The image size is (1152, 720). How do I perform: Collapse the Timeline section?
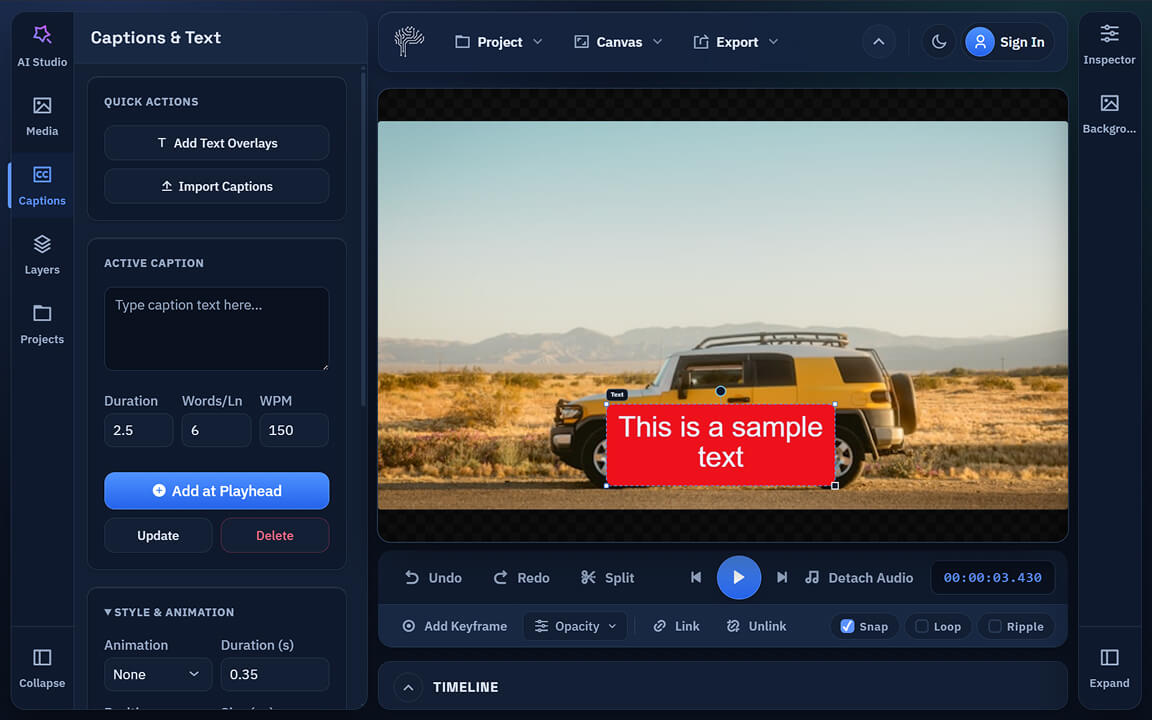click(408, 687)
